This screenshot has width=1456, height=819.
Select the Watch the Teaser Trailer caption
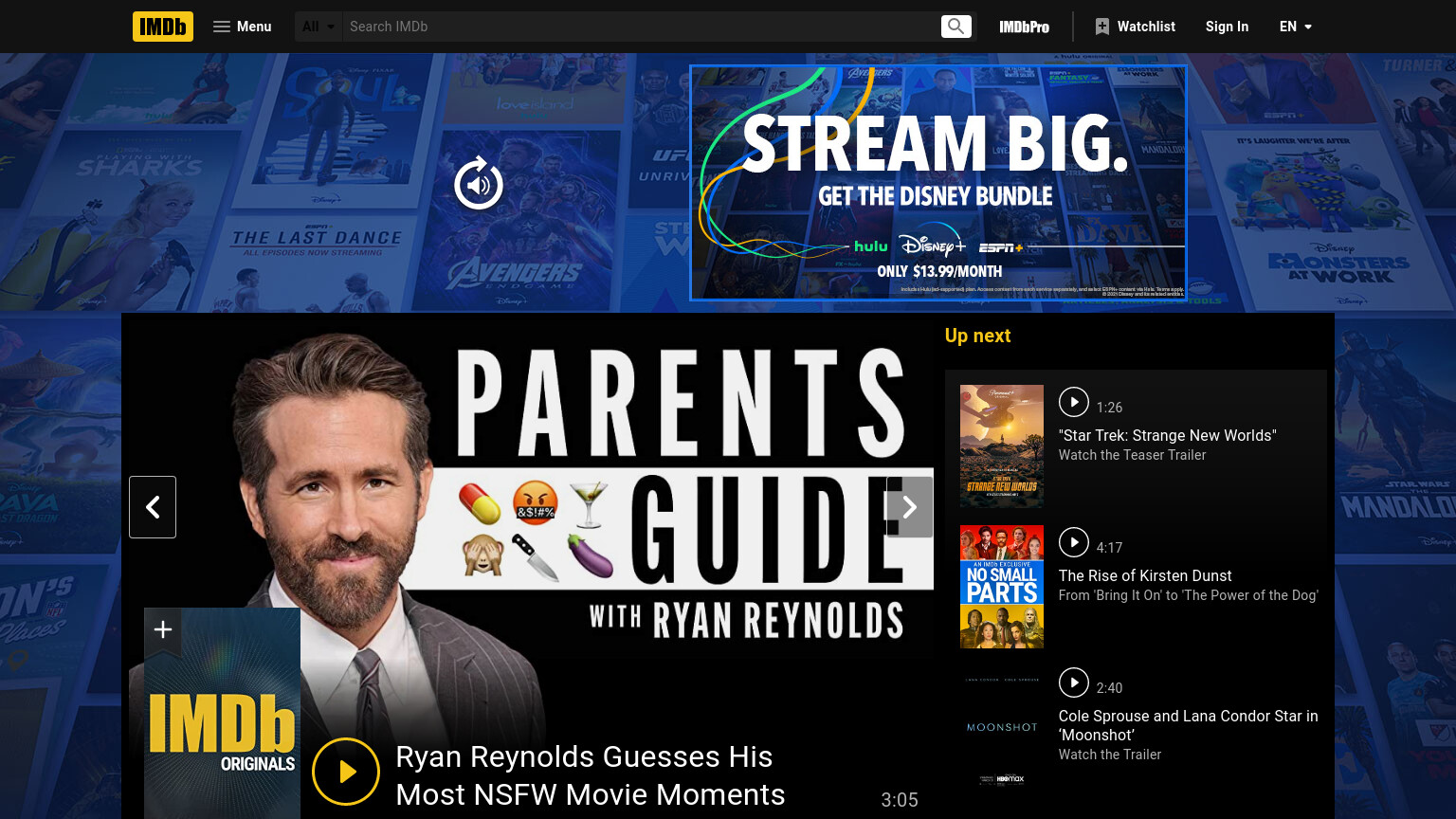[1132, 455]
